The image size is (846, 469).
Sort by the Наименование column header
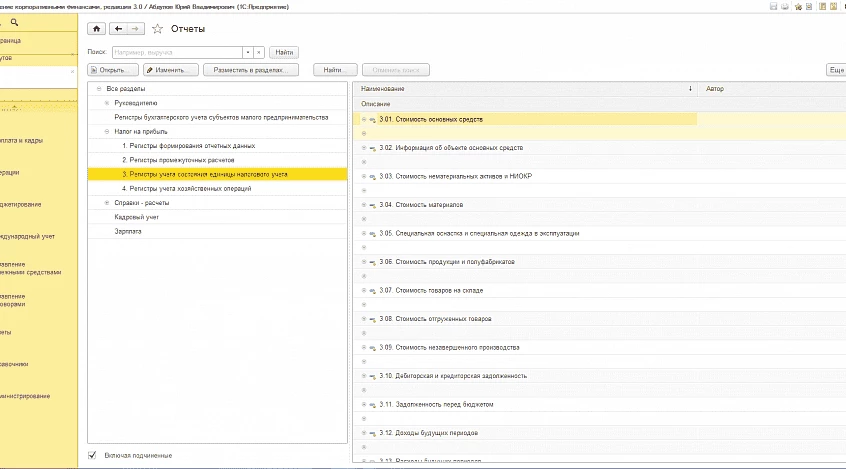tap(526, 89)
